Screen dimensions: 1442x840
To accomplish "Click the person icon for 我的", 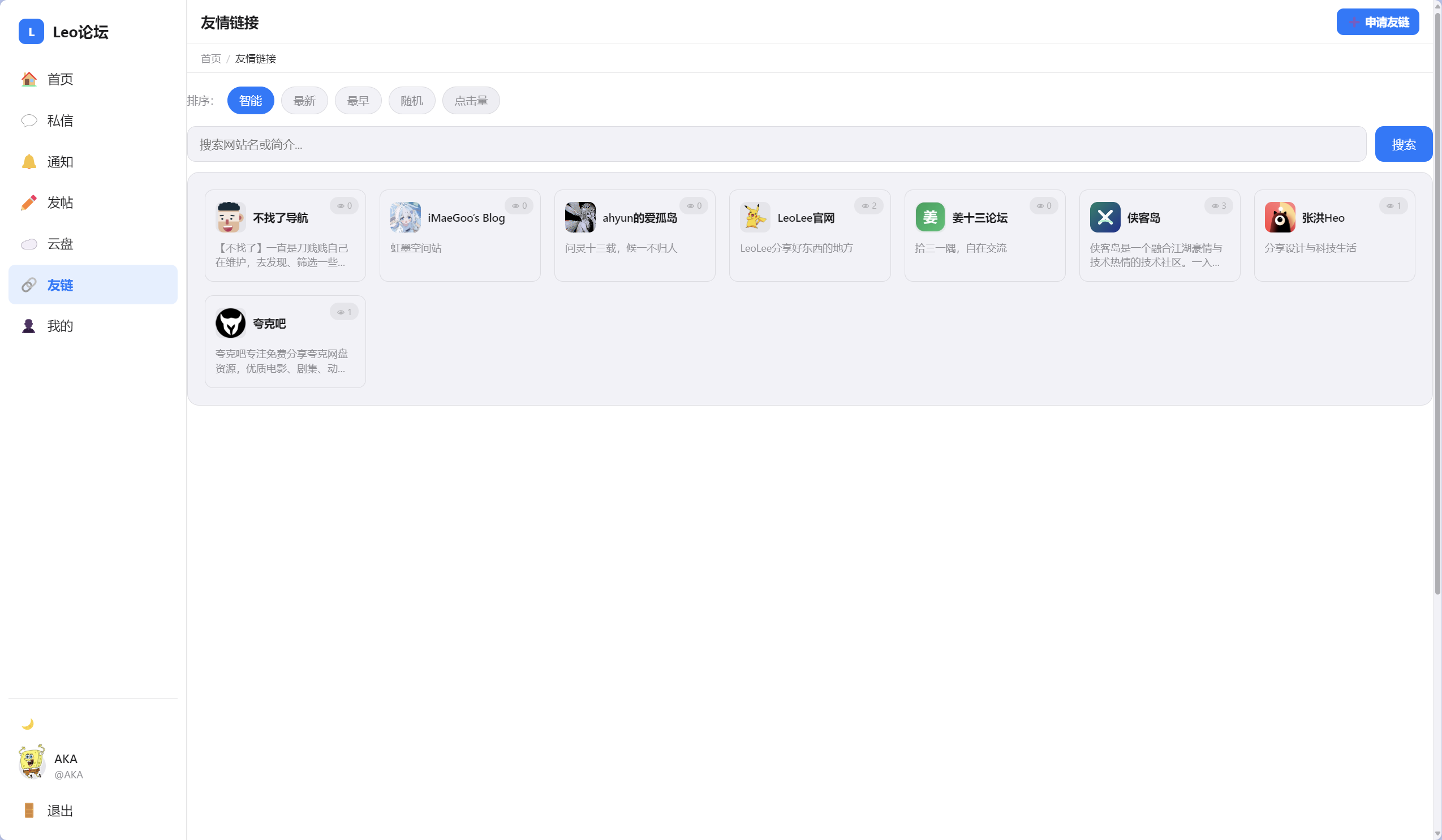I will (29, 326).
